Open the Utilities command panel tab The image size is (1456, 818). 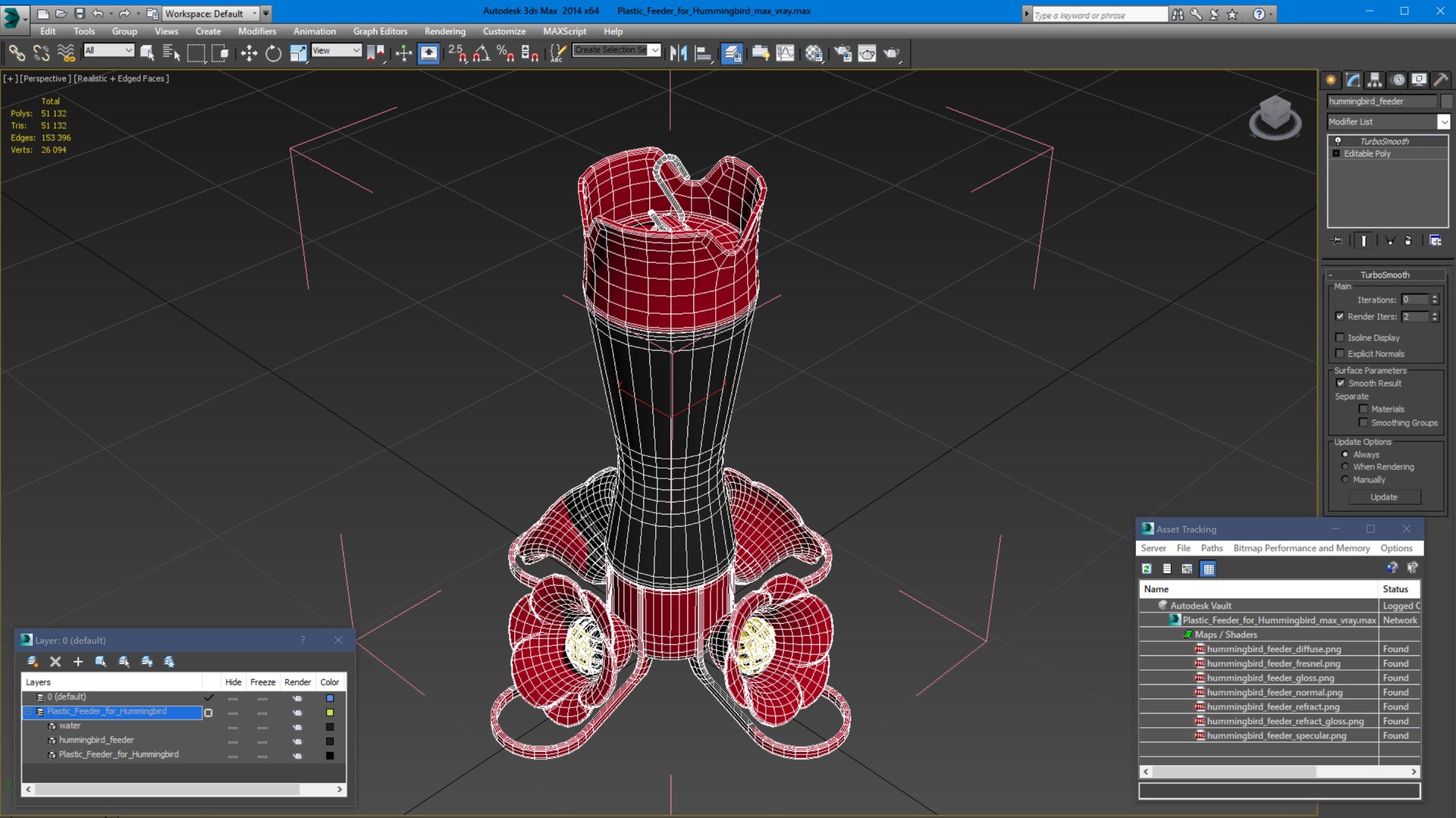(x=1441, y=80)
